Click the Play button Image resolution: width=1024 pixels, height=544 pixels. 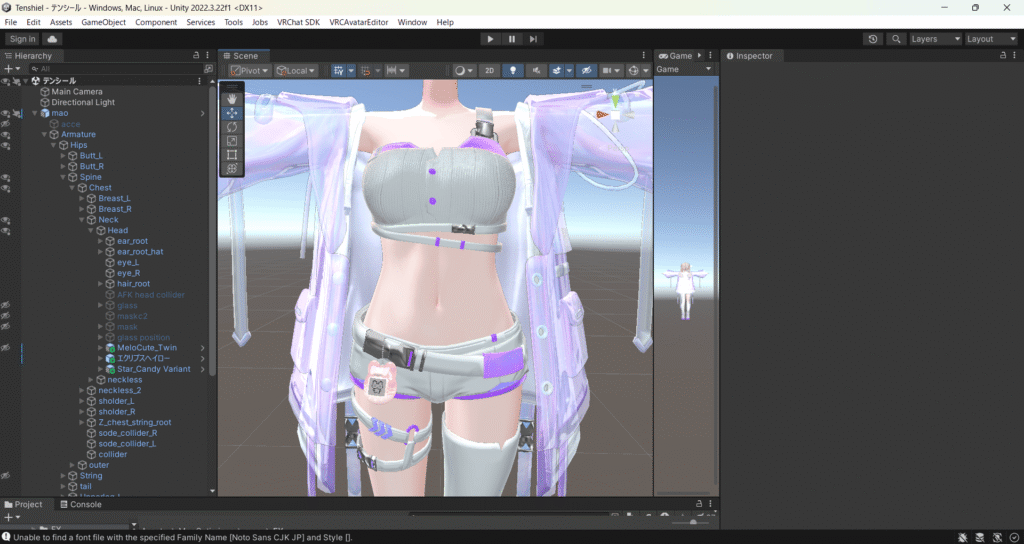(x=489, y=39)
